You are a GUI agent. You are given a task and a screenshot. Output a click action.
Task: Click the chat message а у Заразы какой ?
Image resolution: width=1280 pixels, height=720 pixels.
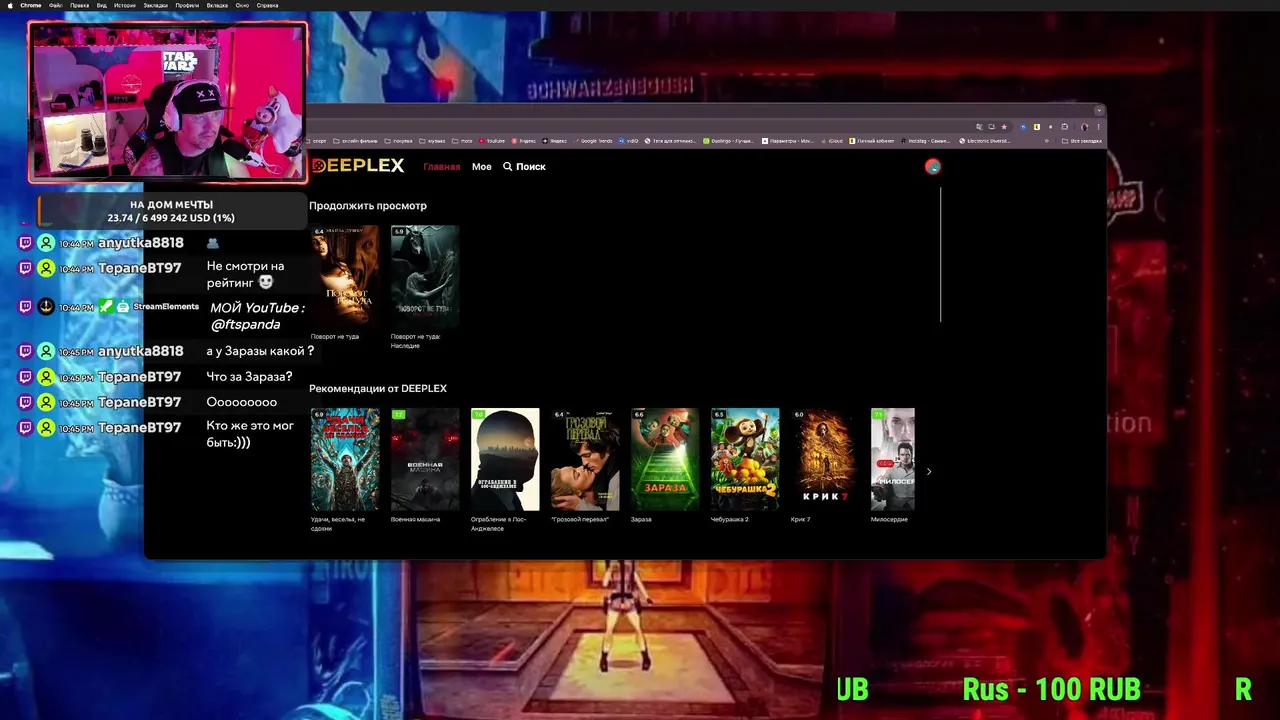tap(260, 351)
